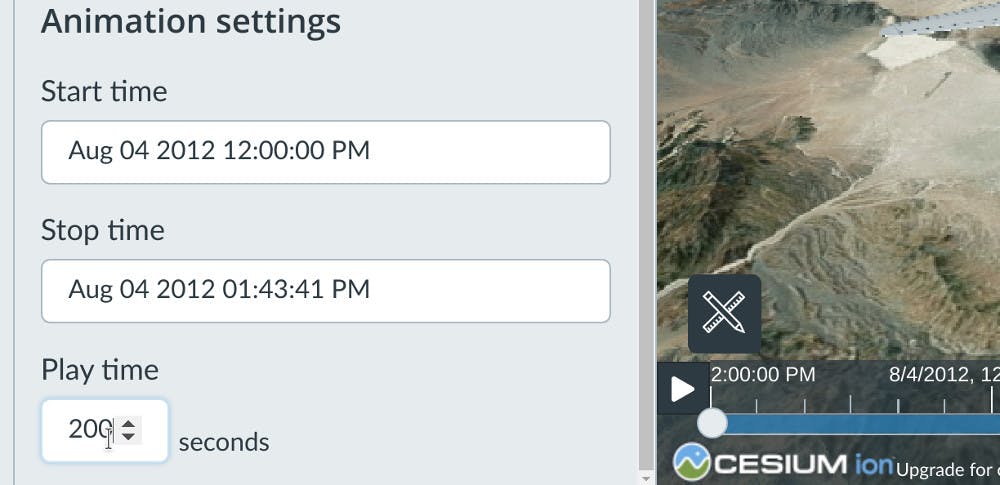Screen dimensions: 1000x485
Task: Click on the blue timeline progress bar
Action: [x=860, y=424]
